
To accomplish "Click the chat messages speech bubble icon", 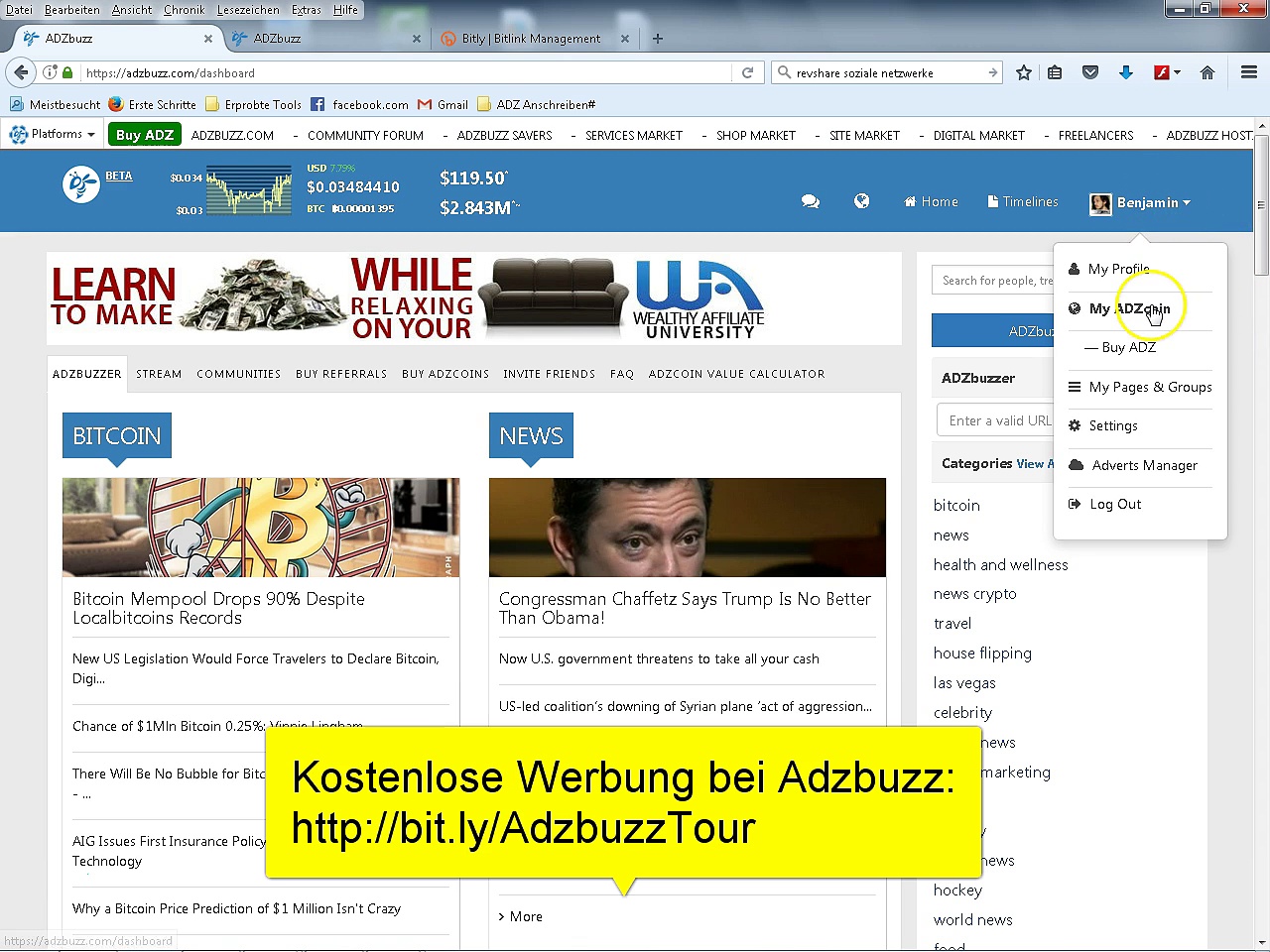I will [810, 201].
